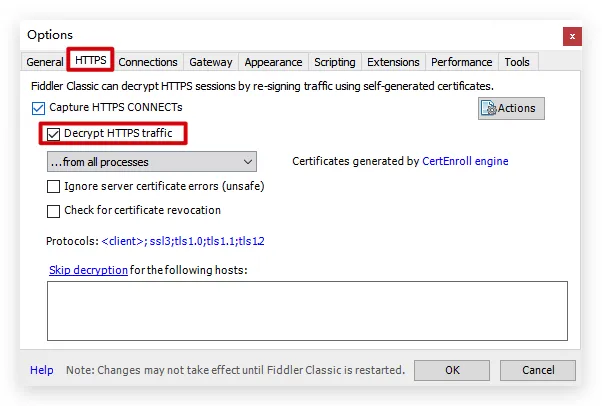Enable Ignore server certificate errors checkbox
Screen dimensions: 602x406
click(53, 187)
